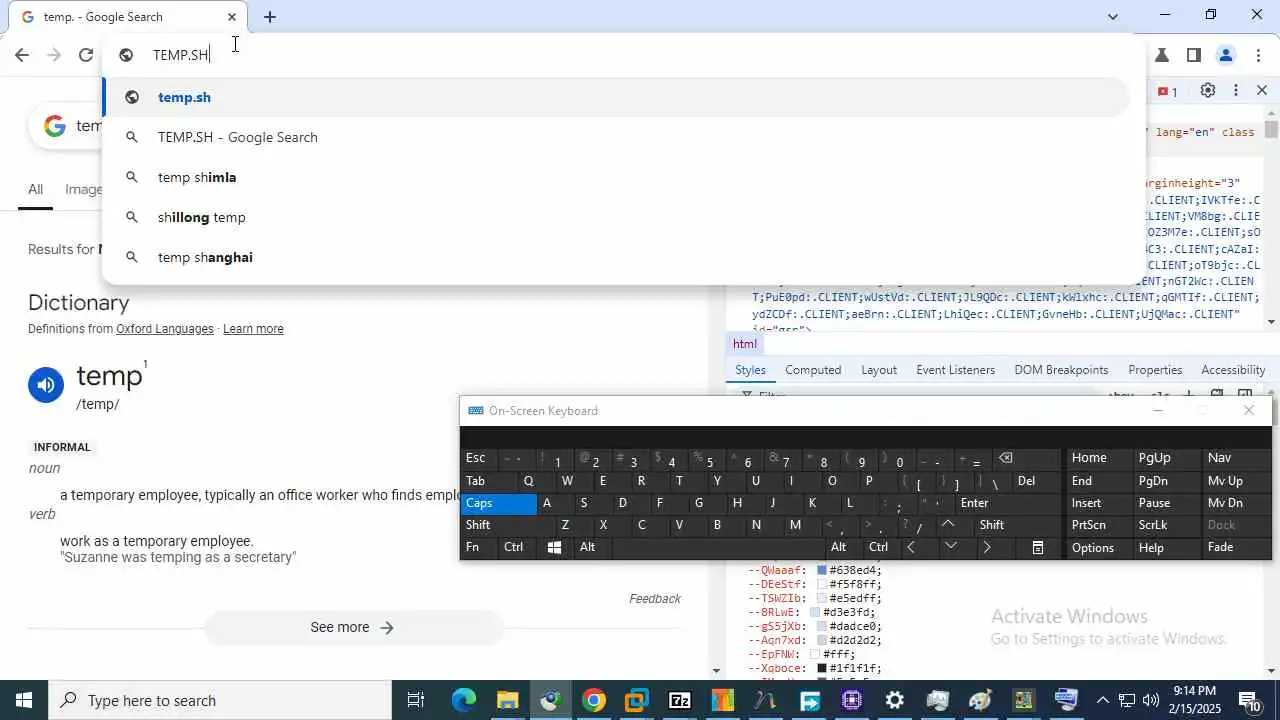Open the Chrome three-dot menu
Screen dimensions: 1280x720
(x=1258, y=55)
